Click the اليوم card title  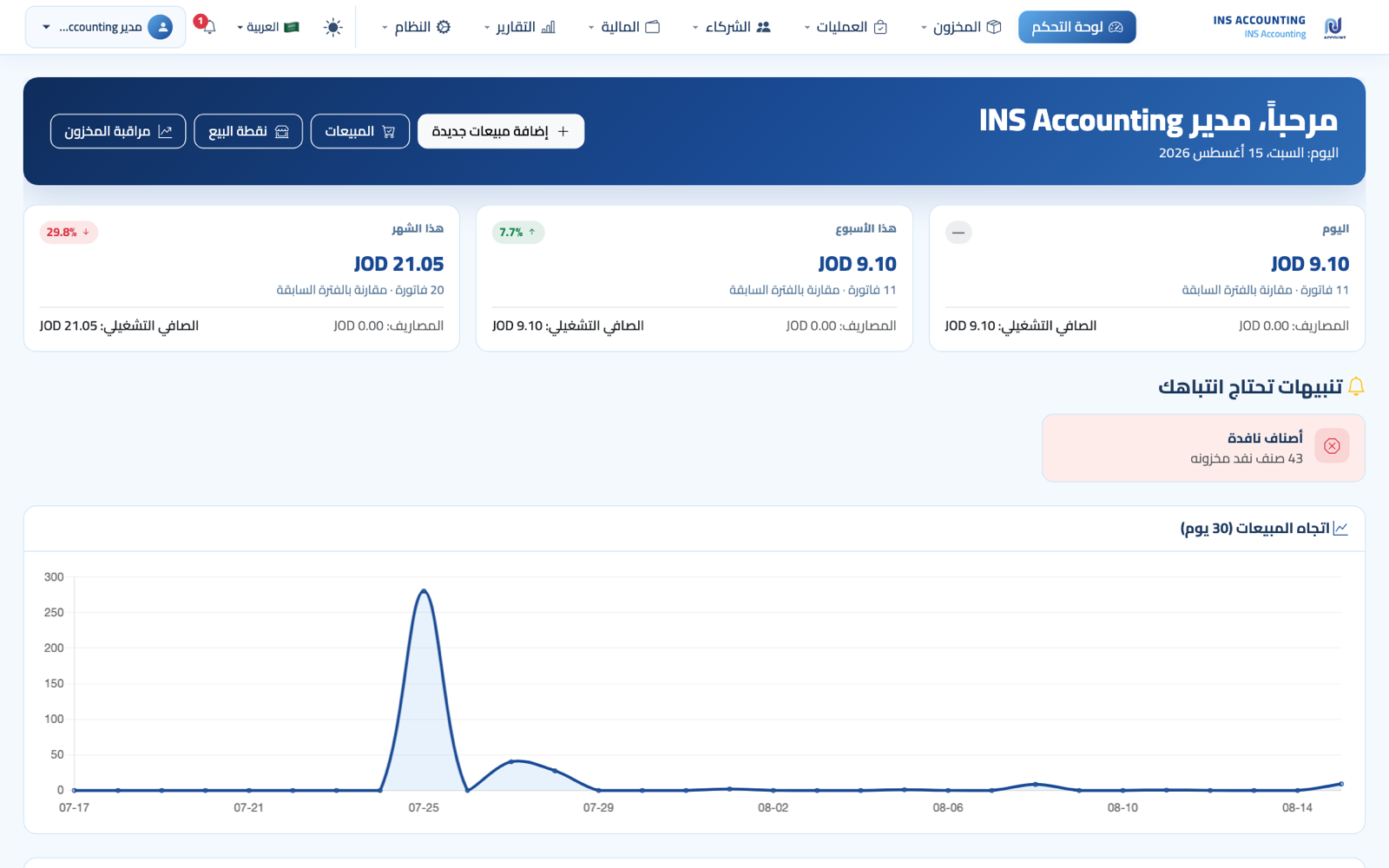[1335, 228]
